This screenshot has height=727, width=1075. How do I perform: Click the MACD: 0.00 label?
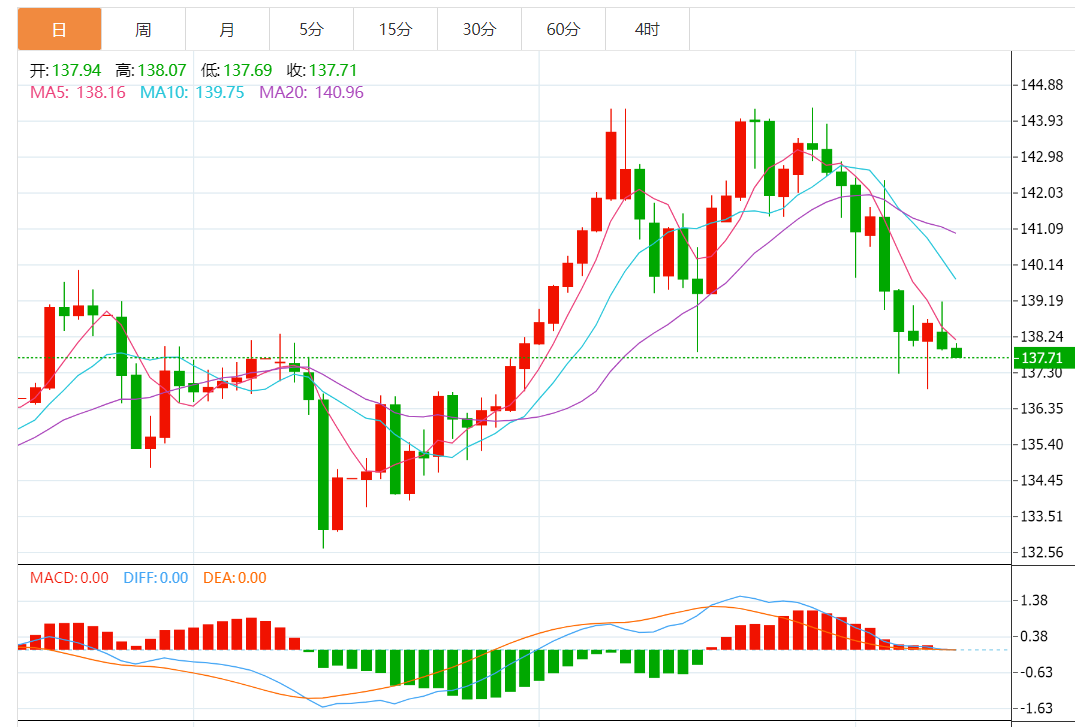point(69,577)
